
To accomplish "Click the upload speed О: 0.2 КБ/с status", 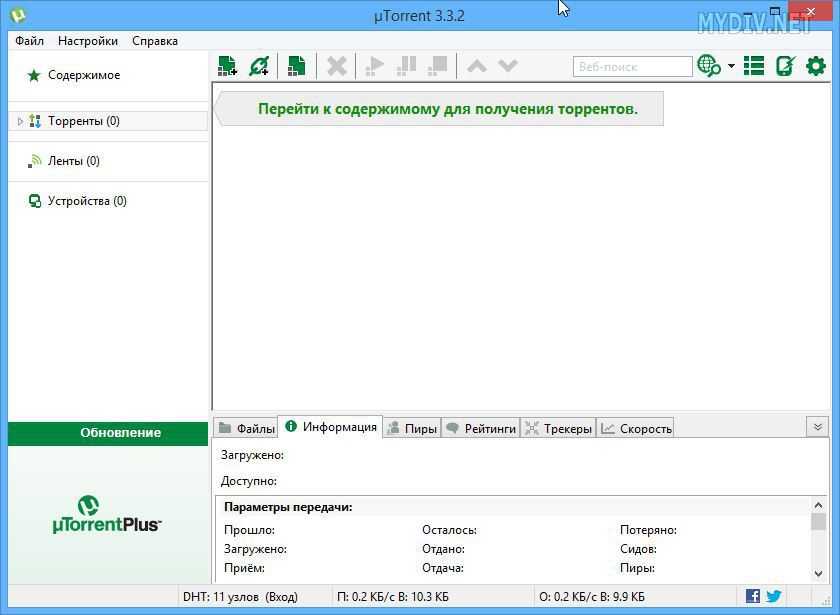I will point(592,596).
